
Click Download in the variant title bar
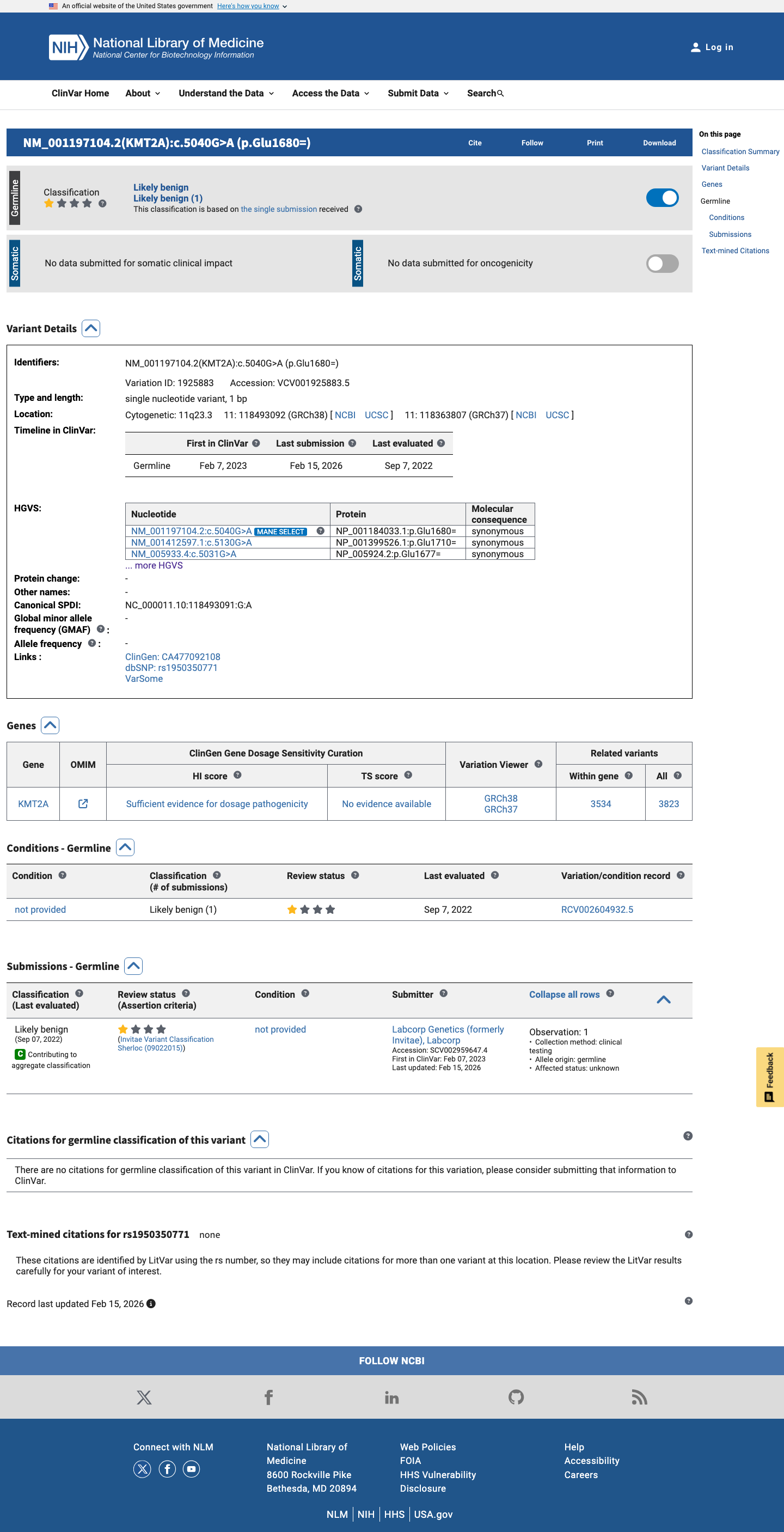(x=659, y=143)
